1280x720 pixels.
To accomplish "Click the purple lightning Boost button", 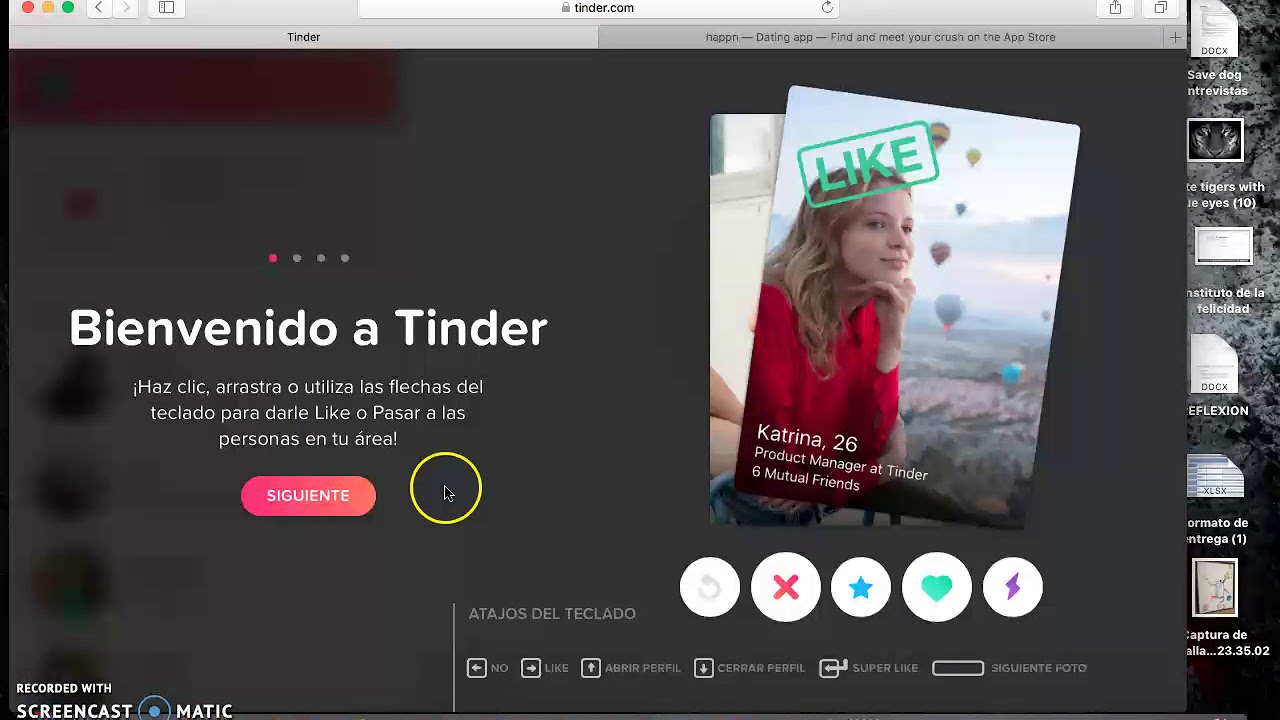I will point(1013,587).
